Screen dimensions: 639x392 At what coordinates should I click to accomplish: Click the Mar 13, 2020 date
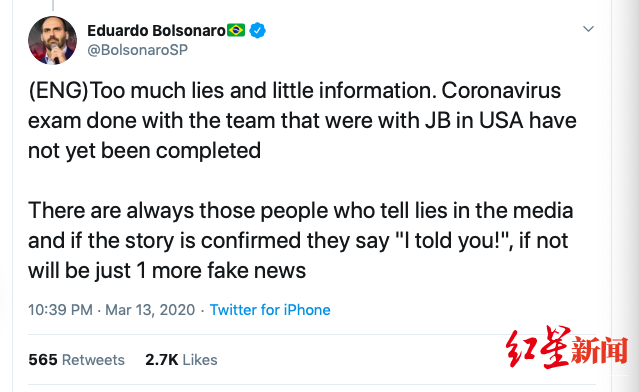[x=150, y=310]
